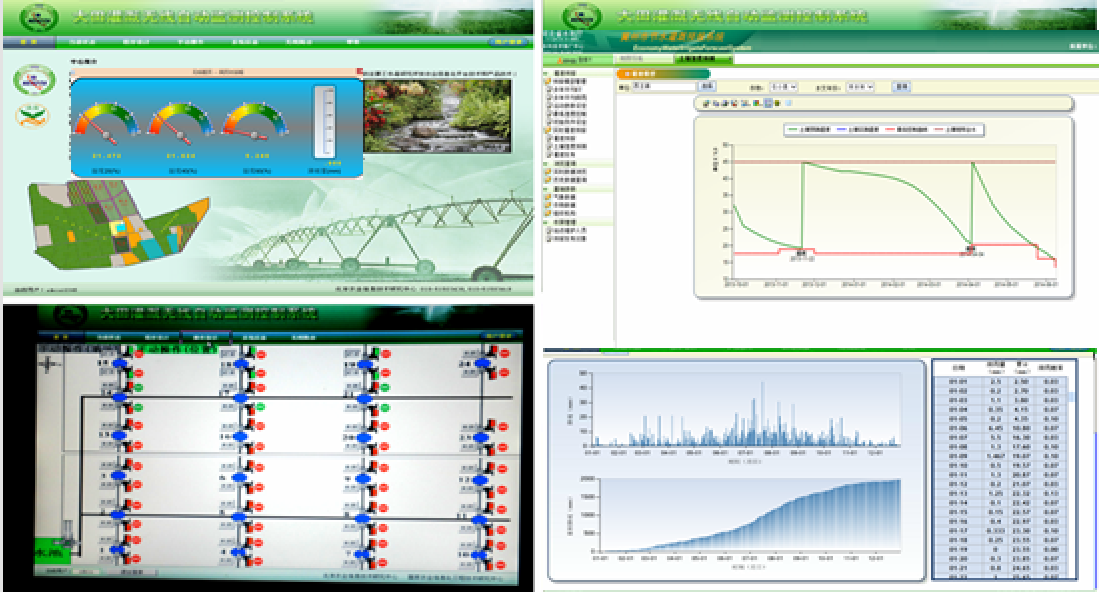
Task: Close the gauge panel with red corner button
Action: pos(360,71)
